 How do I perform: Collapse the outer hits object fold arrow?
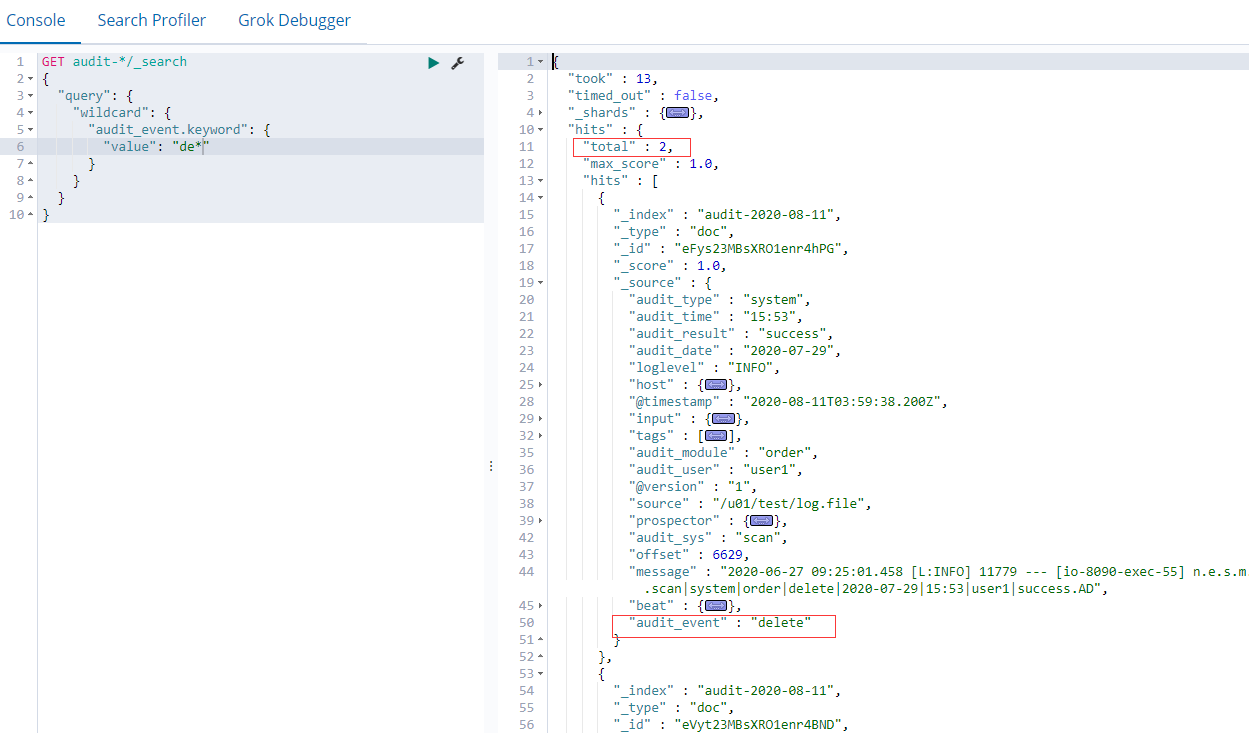540,129
